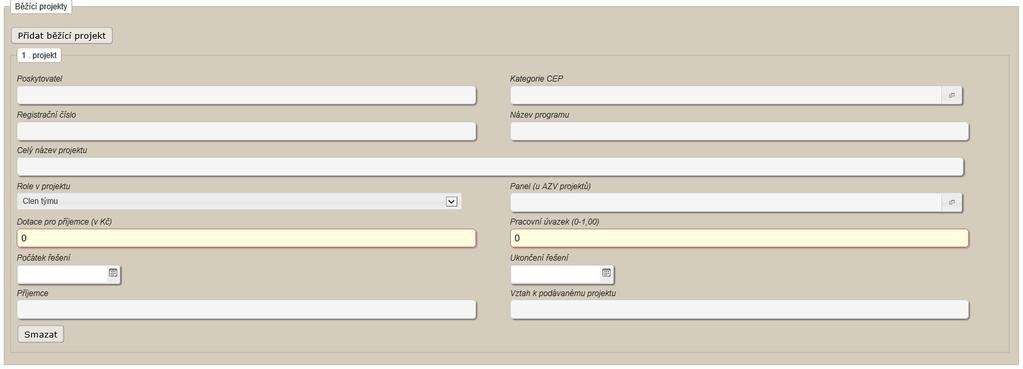The width and height of the screenshot is (1023, 369).
Task: Open the Panel (u AZV projektů) field
Action: 726,203
